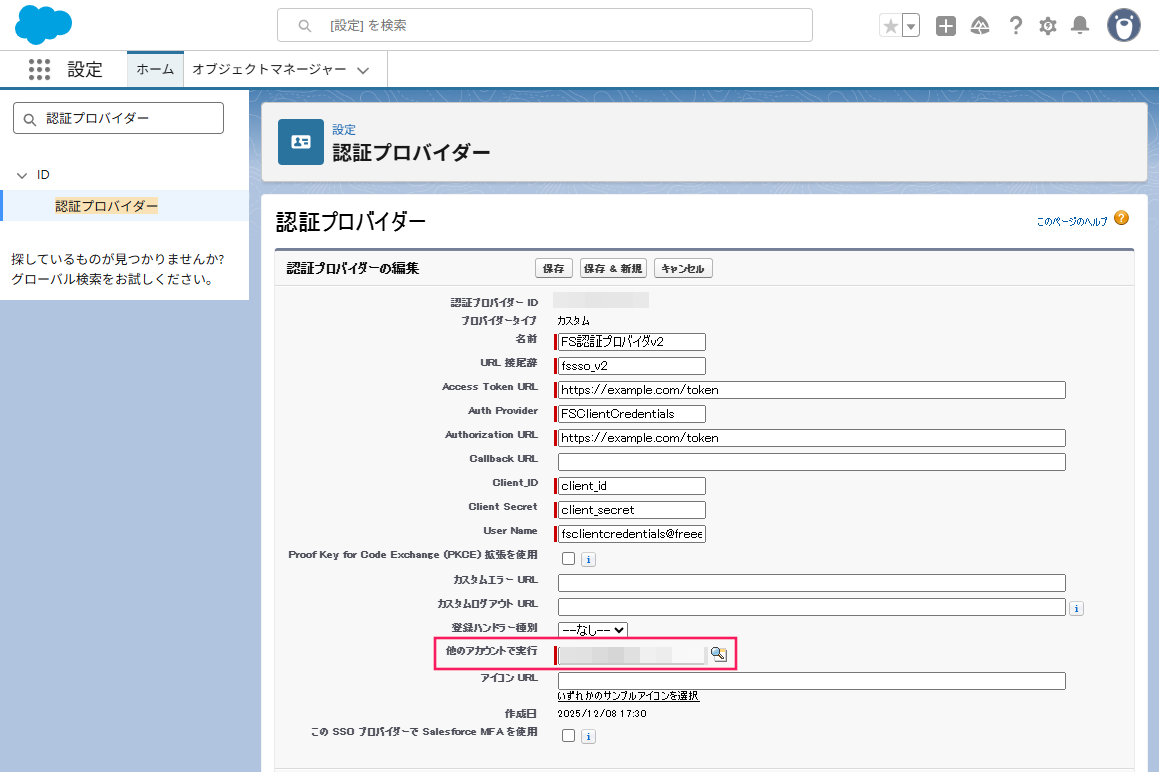The height and width of the screenshot is (772, 1159).
Task: Open the help question mark icon
Action: click(1016, 26)
